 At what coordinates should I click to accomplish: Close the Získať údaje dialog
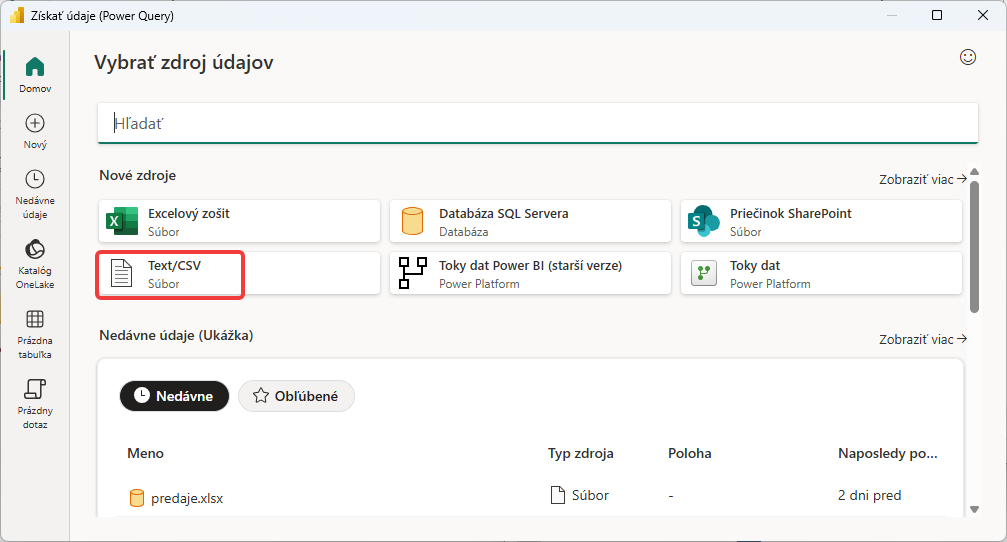click(983, 15)
